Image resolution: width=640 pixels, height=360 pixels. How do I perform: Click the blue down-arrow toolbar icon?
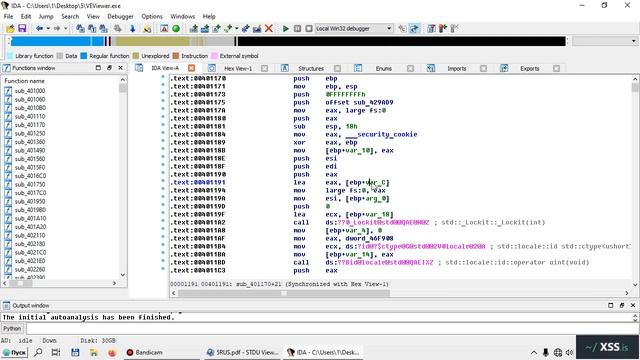coord(132,29)
